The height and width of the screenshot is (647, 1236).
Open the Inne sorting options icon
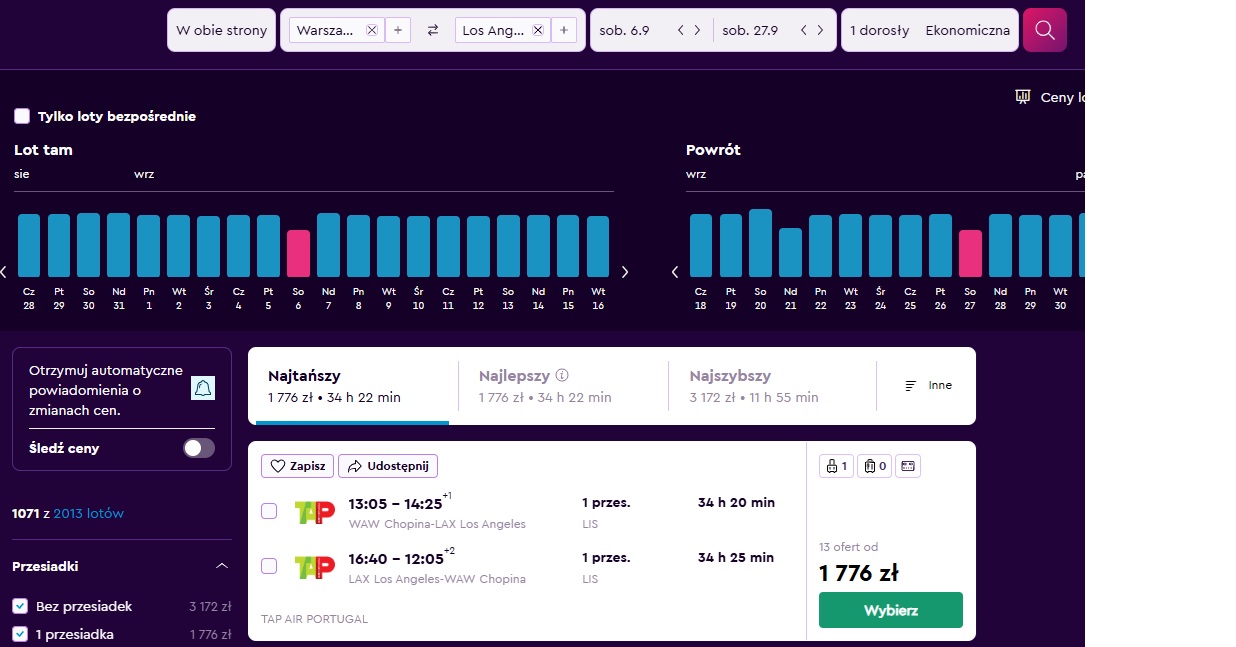click(x=911, y=385)
